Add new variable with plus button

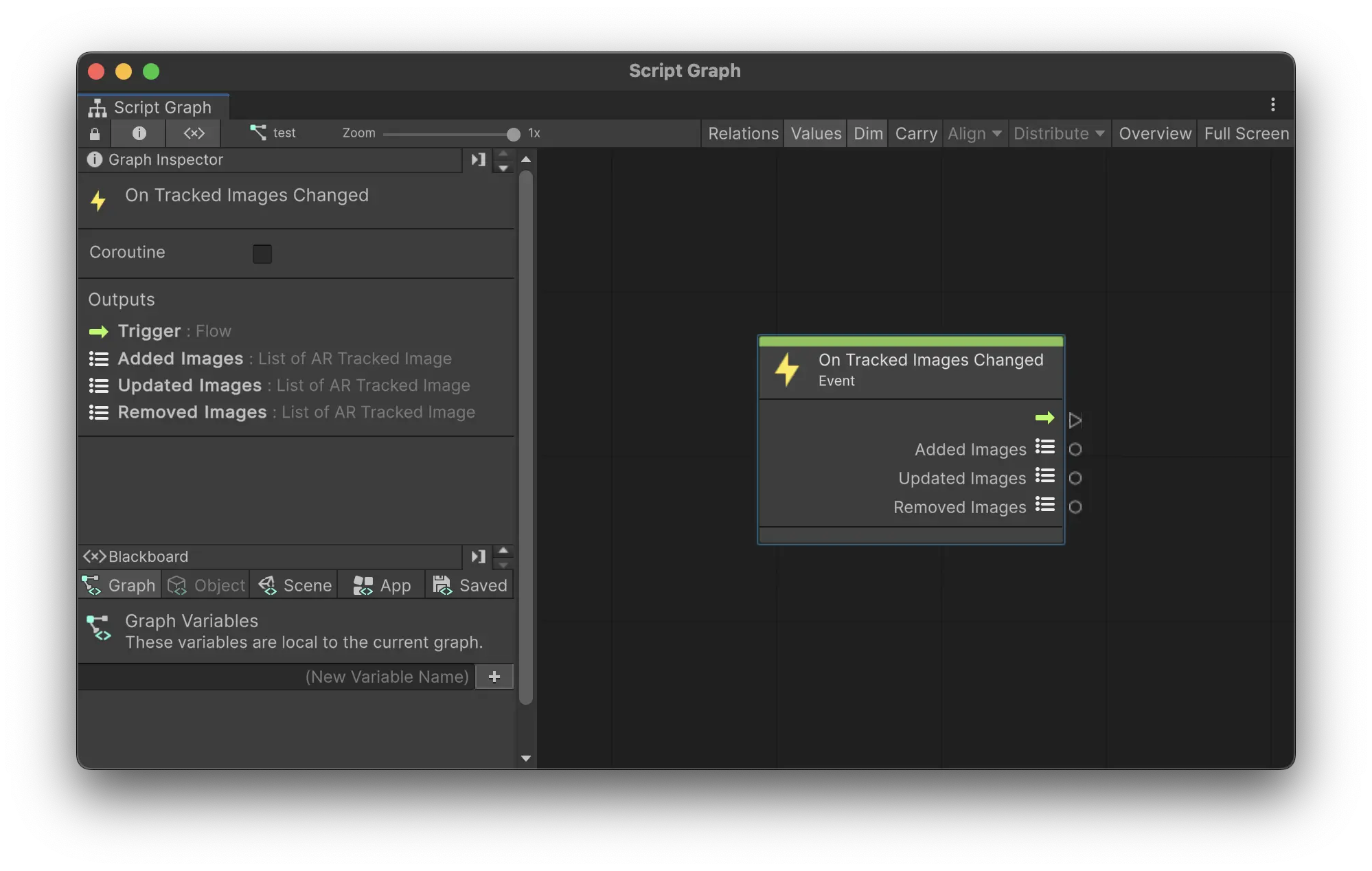tap(494, 677)
